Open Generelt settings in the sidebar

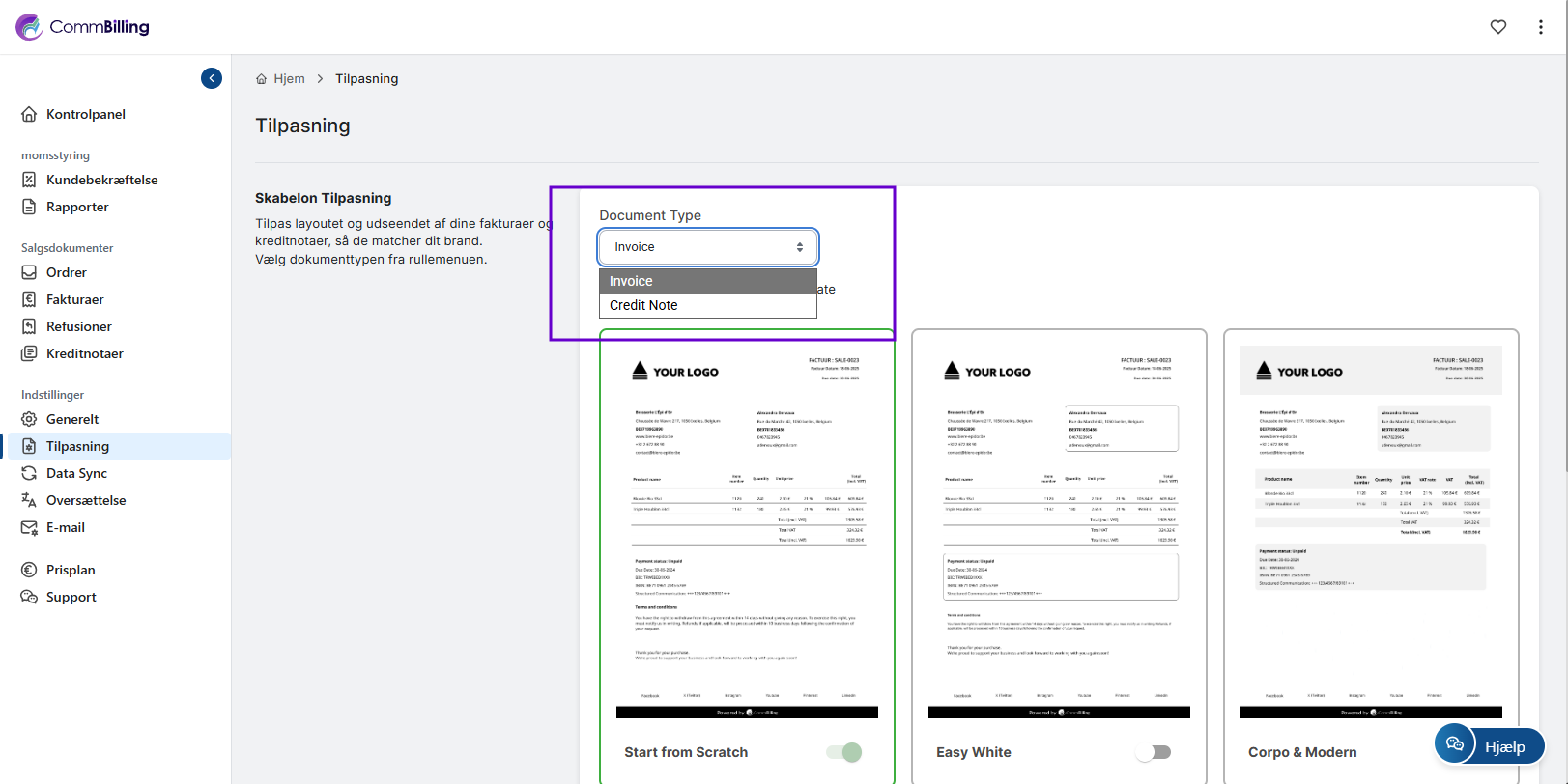tap(72, 419)
